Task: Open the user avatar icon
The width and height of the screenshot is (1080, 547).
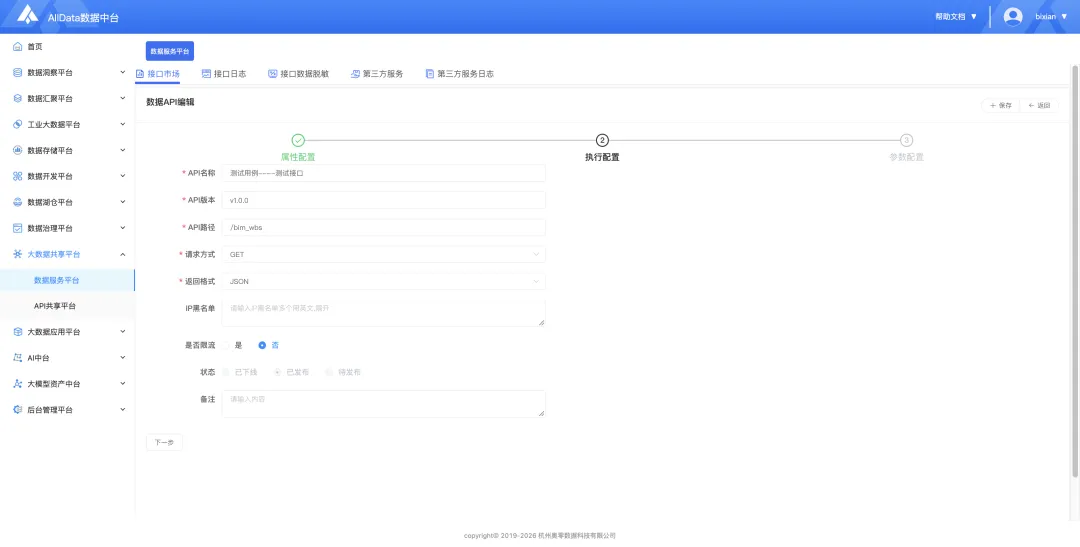Action: pyautogui.click(x=1012, y=17)
